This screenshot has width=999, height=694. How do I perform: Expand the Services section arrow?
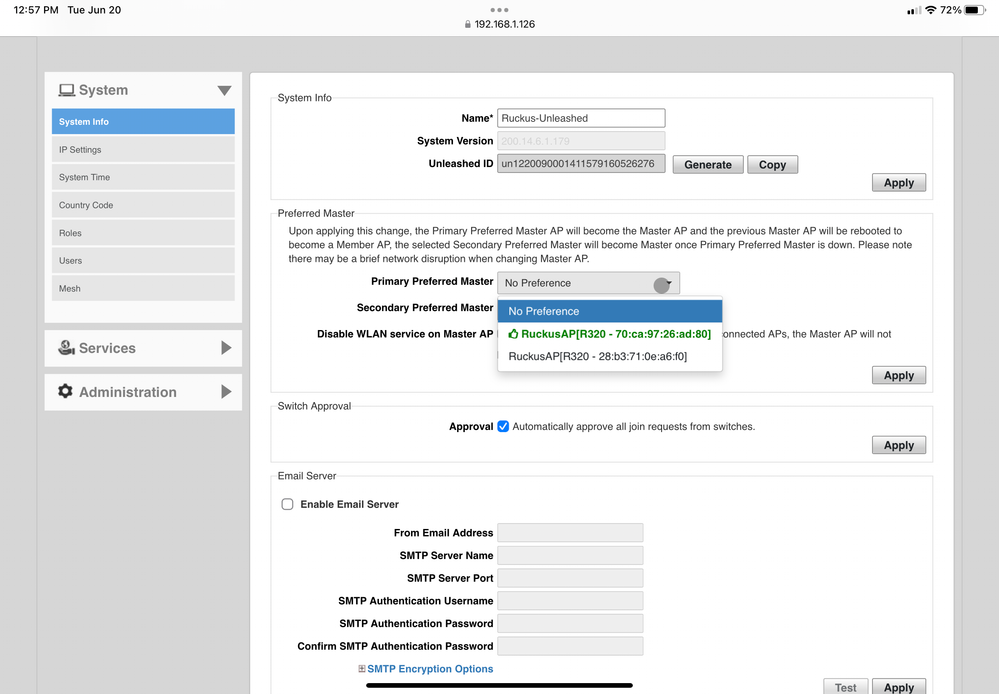(226, 348)
